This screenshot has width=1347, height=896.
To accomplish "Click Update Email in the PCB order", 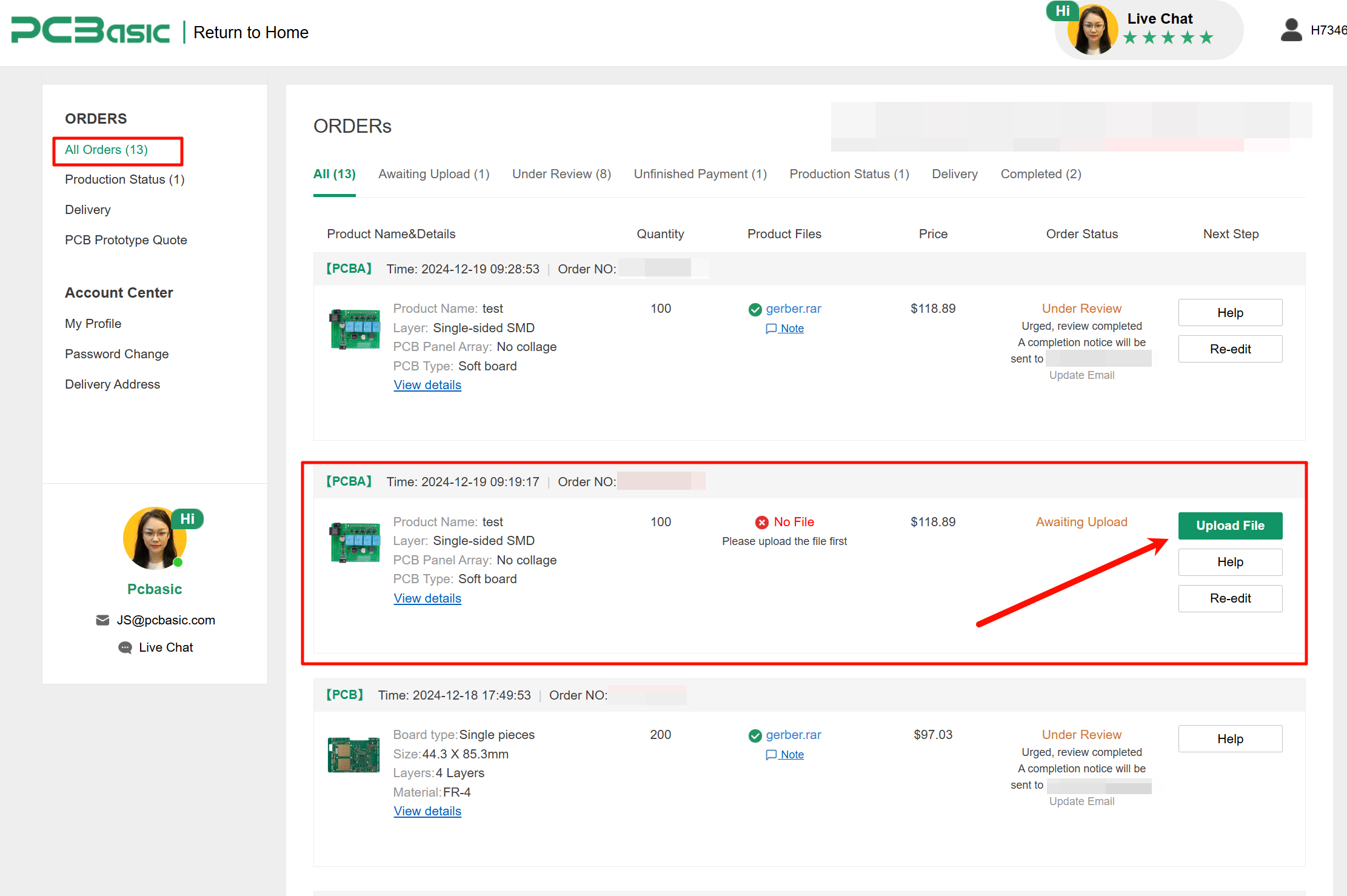I will click(x=1081, y=801).
